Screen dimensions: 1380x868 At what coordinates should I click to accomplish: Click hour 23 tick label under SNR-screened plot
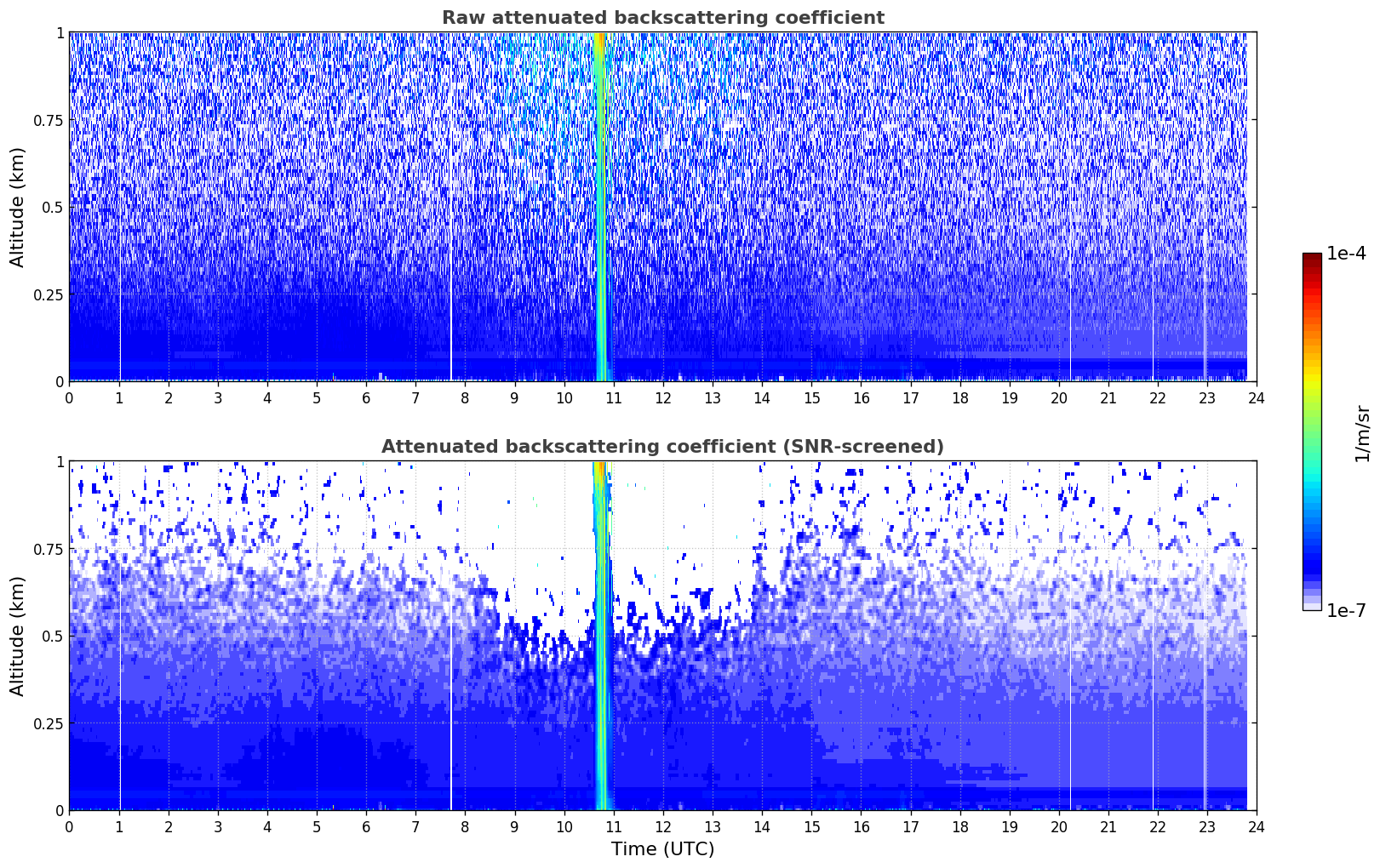tap(1207, 826)
